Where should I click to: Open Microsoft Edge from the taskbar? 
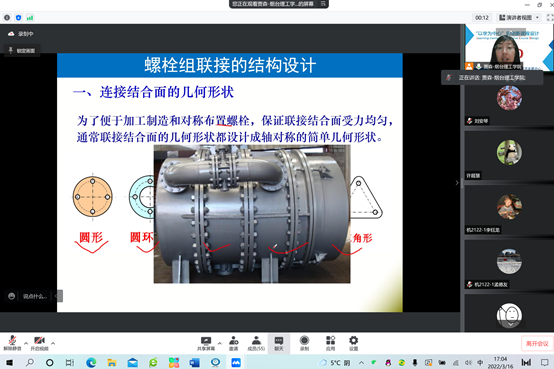91,362
